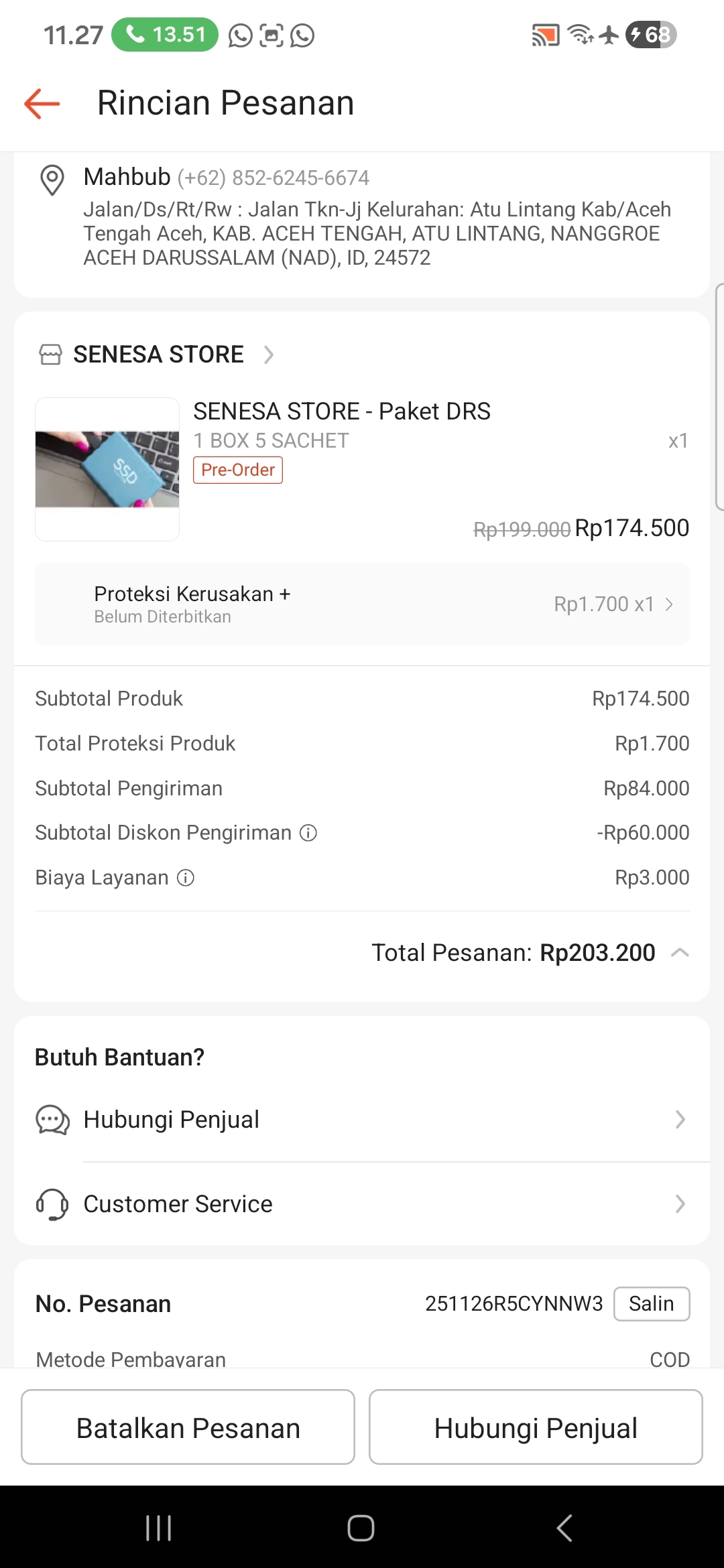This screenshot has height=1568, width=724.
Task: Tap Batalkan Pesanan button
Action: click(x=188, y=1427)
